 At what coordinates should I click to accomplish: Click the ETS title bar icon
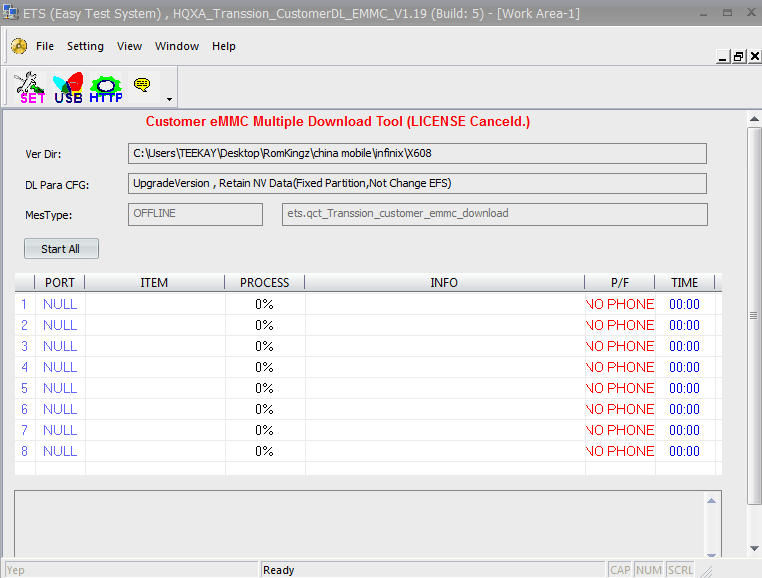point(10,13)
